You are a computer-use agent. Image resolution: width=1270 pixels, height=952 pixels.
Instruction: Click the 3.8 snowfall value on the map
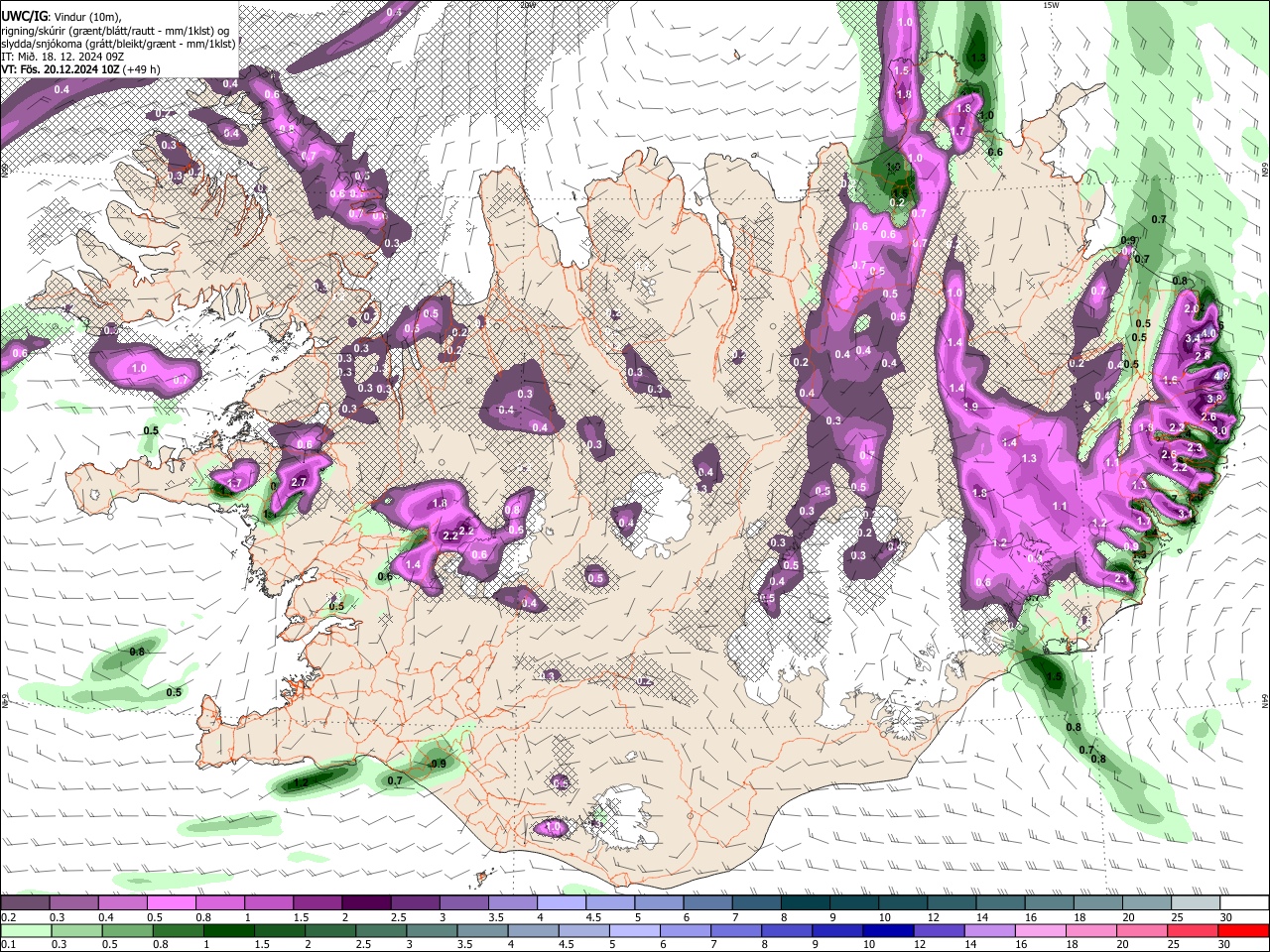point(1214,399)
